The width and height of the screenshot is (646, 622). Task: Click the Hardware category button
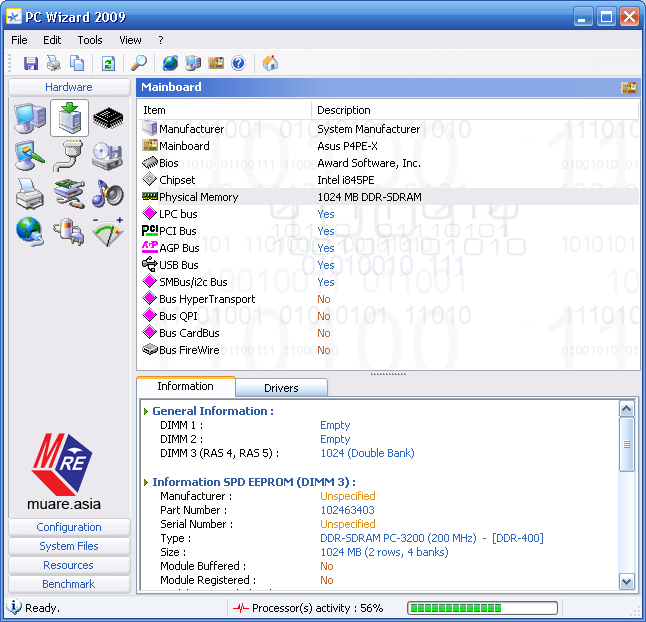(69, 87)
